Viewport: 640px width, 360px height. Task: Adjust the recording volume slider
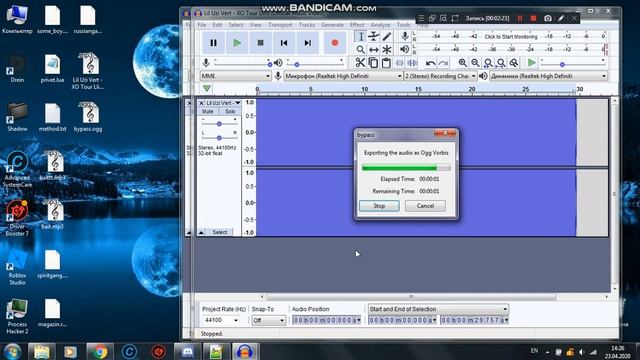pos(242,63)
